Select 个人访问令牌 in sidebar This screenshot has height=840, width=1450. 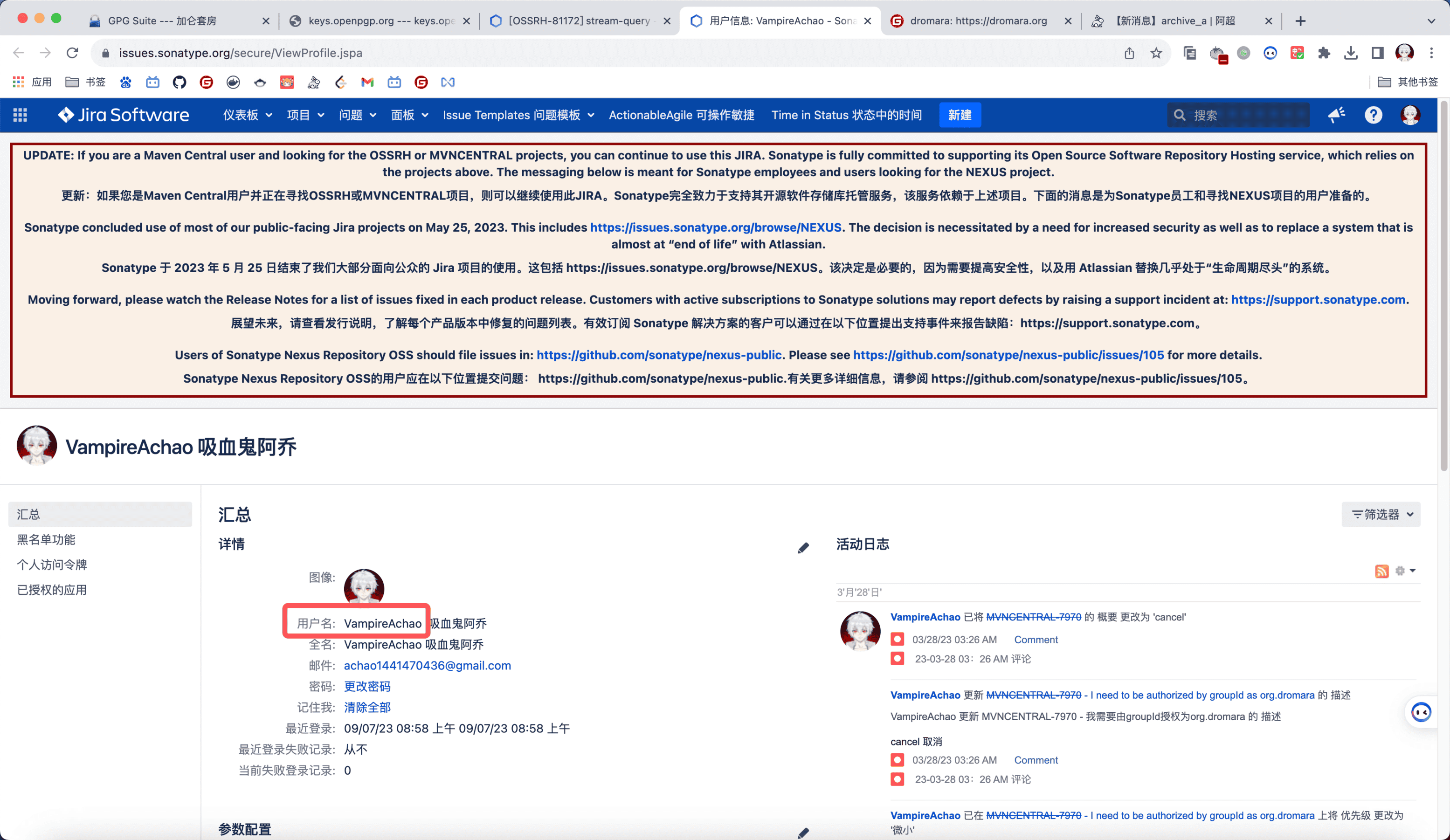point(52,565)
